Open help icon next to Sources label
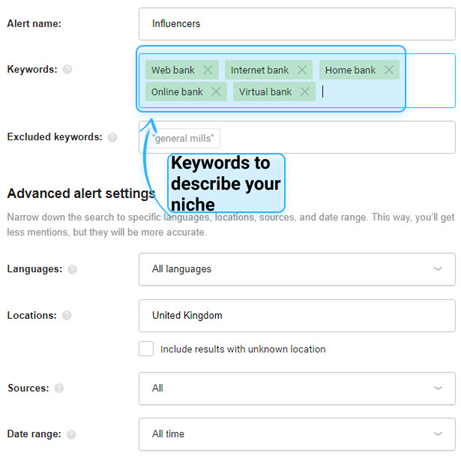This screenshot has height=456, width=461. coord(59,388)
